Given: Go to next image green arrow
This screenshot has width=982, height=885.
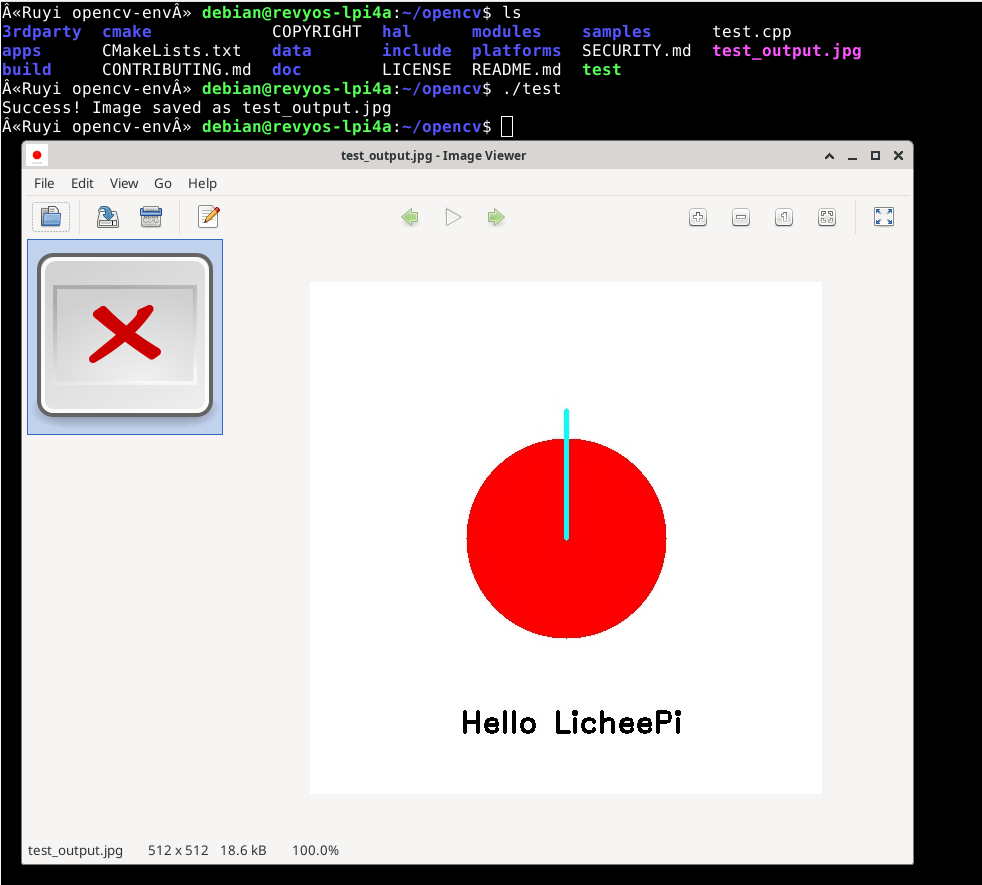Looking at the screenshot, I should point(496,217).
